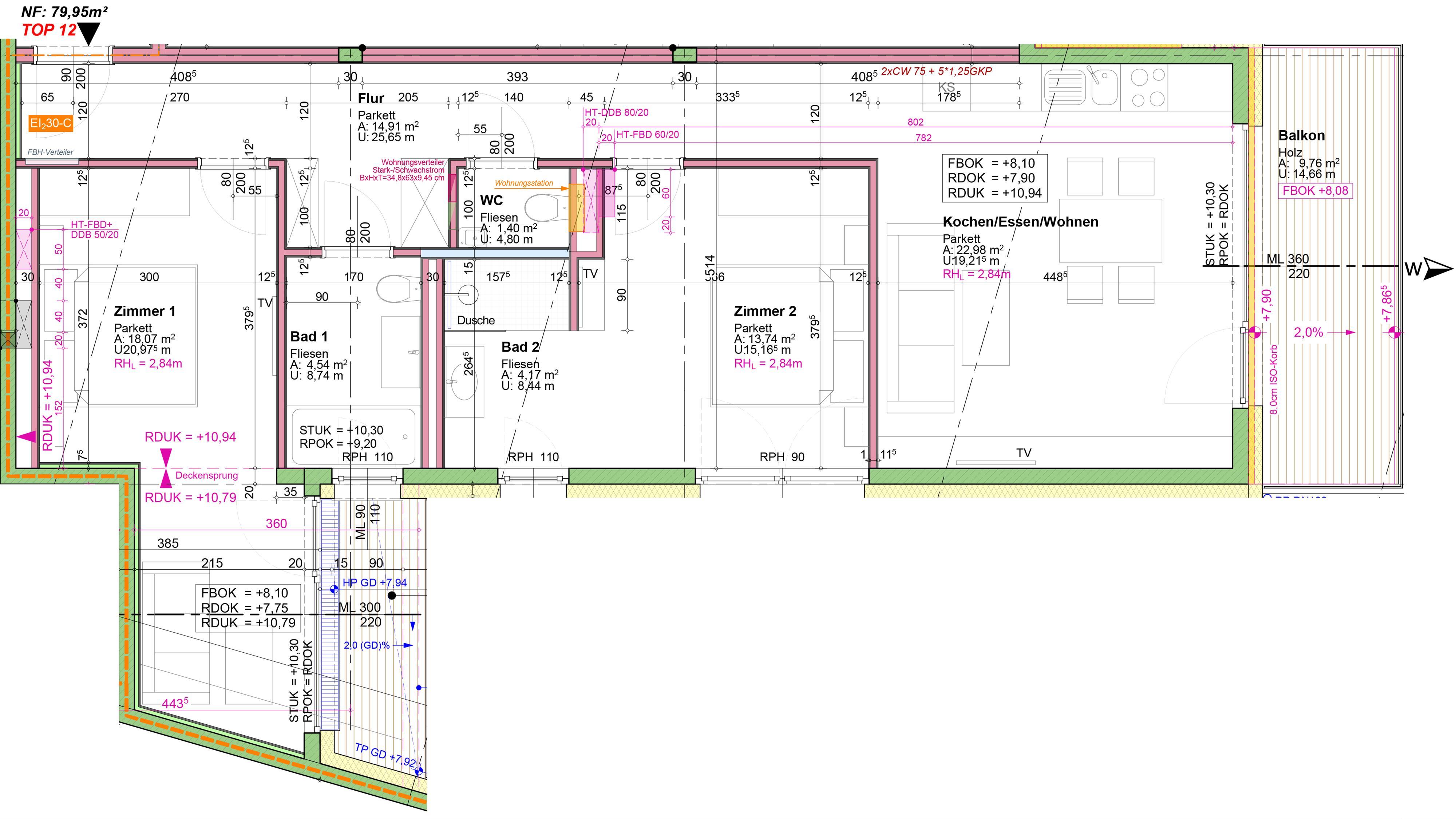
Task: Click the Bad 1 bathtub outline
Action: coord(353,437)
